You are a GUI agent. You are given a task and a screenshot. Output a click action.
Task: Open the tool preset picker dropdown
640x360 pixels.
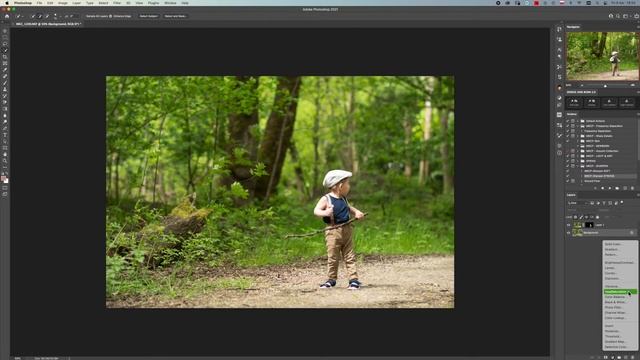22,16
